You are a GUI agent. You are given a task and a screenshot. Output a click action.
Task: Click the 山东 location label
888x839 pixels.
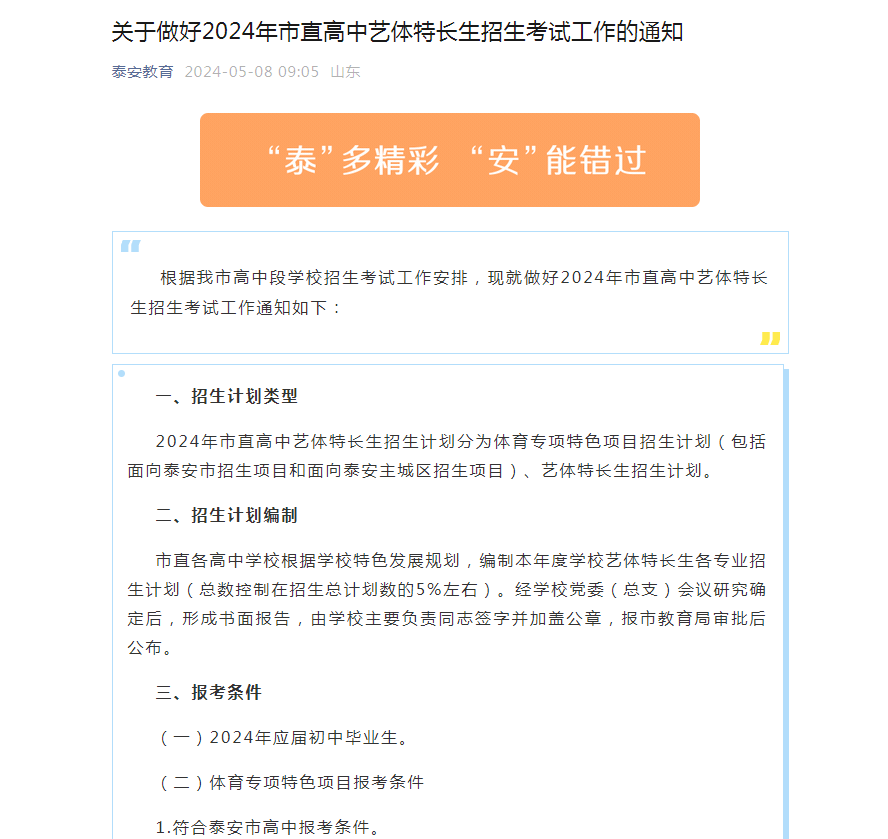(x=345, y=72)
